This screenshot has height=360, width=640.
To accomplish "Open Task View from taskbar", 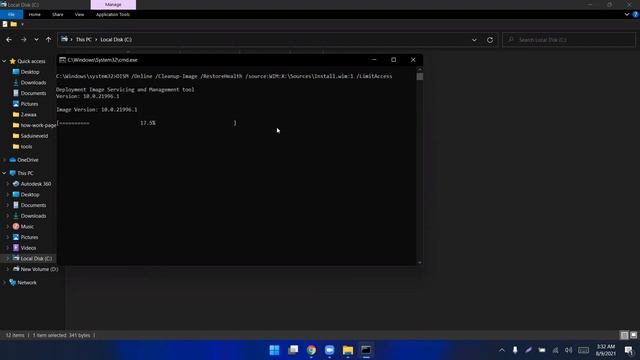I will pos(293,350).
